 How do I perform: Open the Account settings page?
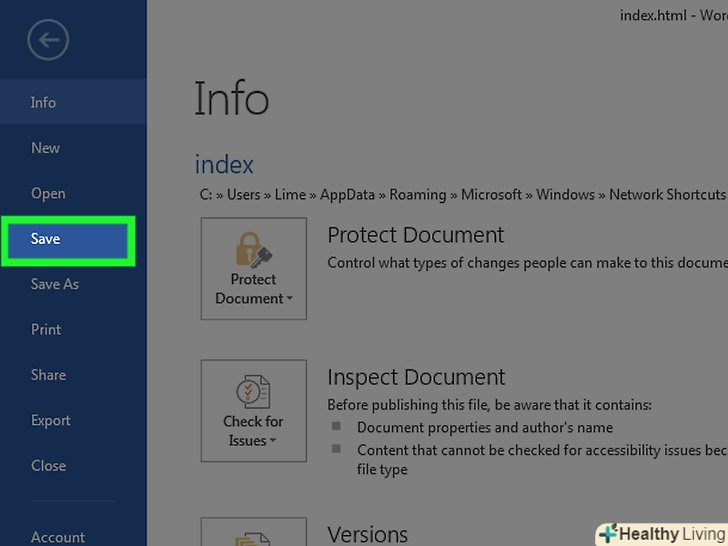tap(58, 537)
